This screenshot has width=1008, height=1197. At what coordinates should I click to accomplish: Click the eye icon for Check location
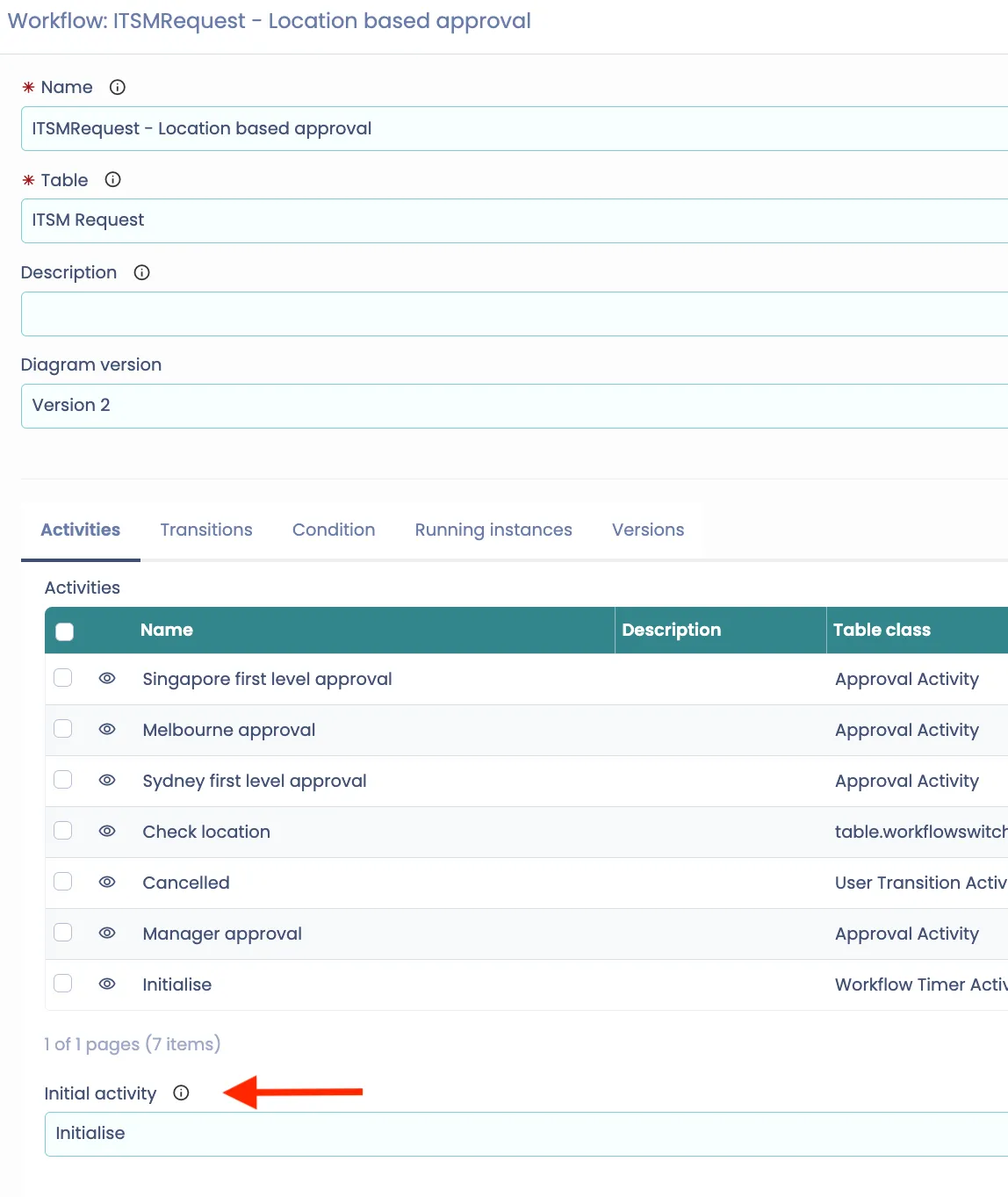coord(107,831)
